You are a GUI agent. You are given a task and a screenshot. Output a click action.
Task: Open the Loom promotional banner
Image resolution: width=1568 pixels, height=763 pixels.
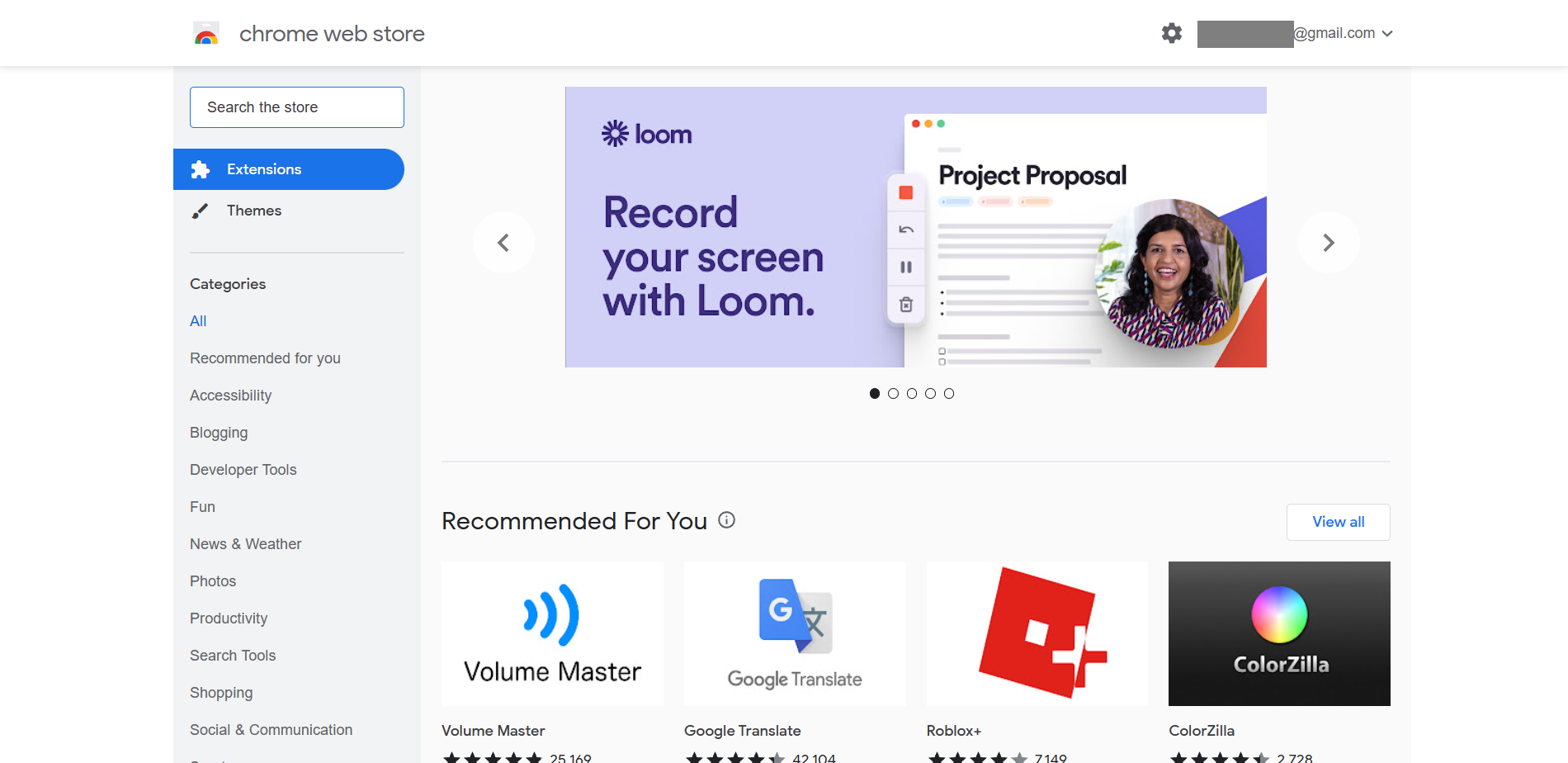click(916, 227)
